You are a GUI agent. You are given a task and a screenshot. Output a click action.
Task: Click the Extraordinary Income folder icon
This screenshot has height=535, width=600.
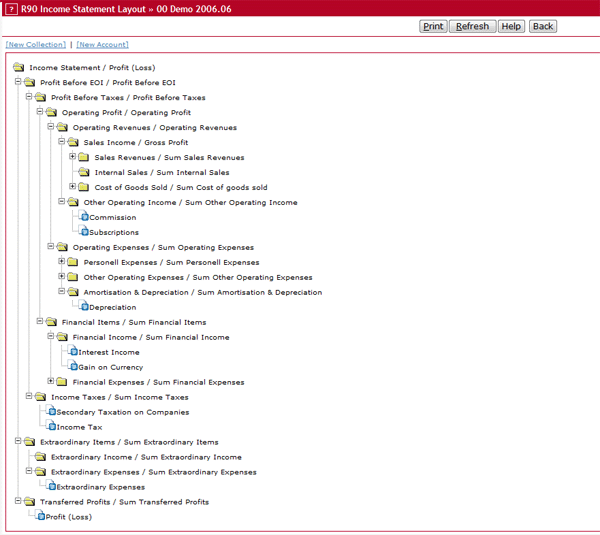point(40,457)
